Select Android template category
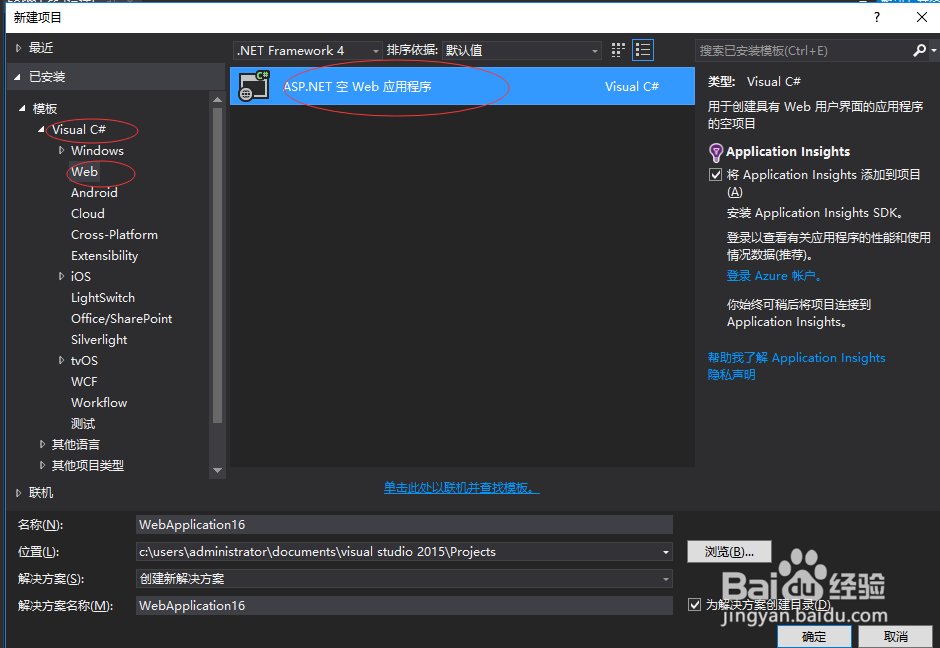Image resolution: width=940 pixels, height=648 pixels. [x=94, y=192]
